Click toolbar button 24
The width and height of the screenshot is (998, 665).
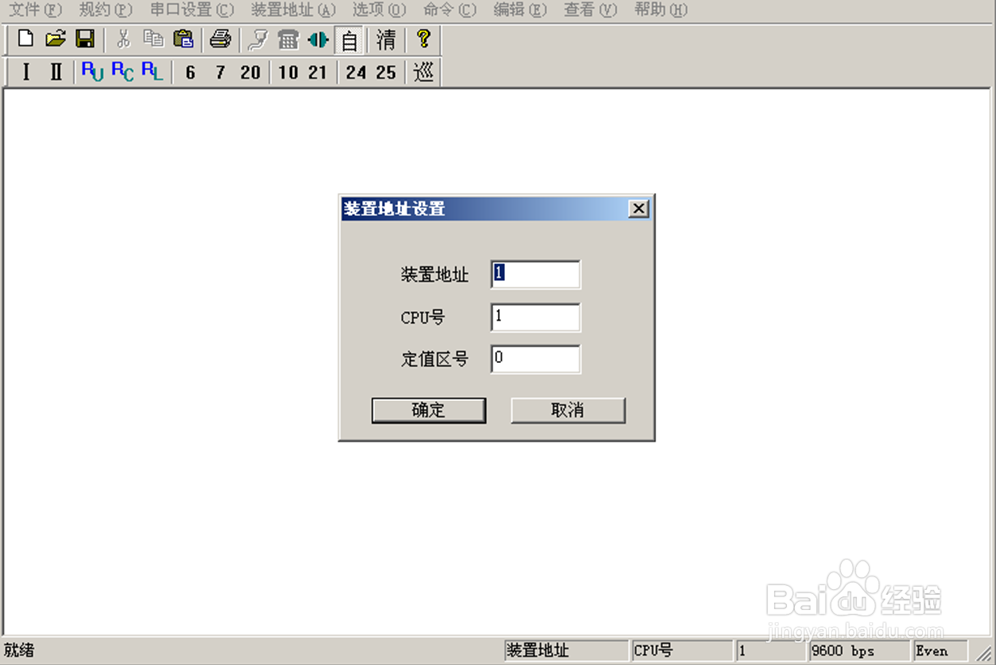tap(356, 73)
